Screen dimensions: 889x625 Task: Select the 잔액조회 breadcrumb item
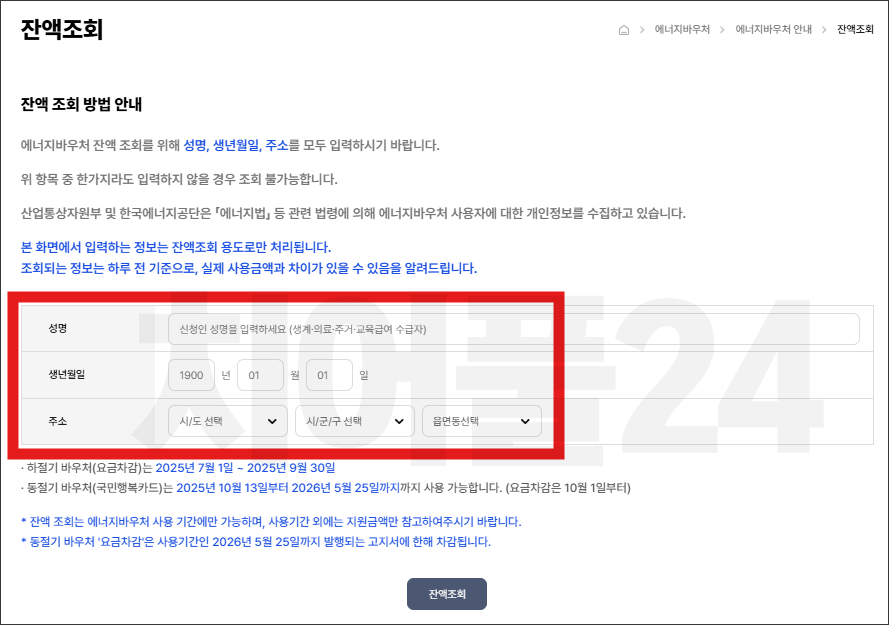(x=855, y=30)
